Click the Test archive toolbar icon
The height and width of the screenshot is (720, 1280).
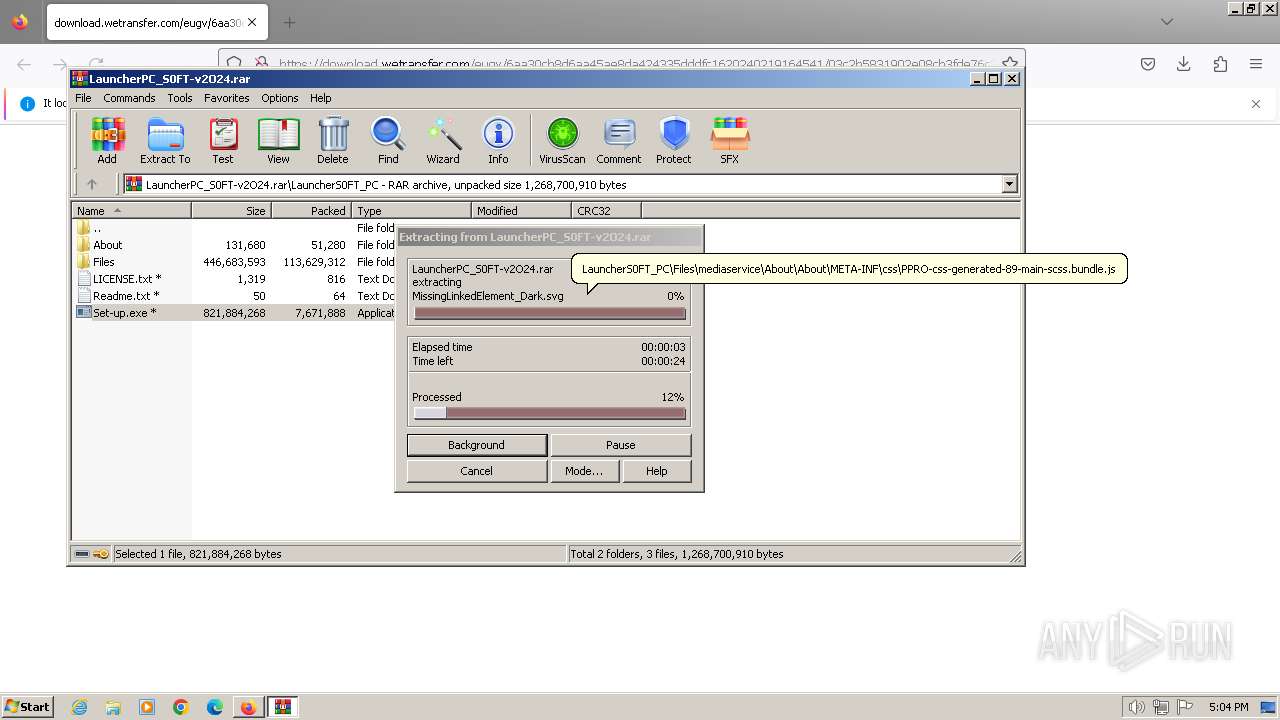point(223,141)
